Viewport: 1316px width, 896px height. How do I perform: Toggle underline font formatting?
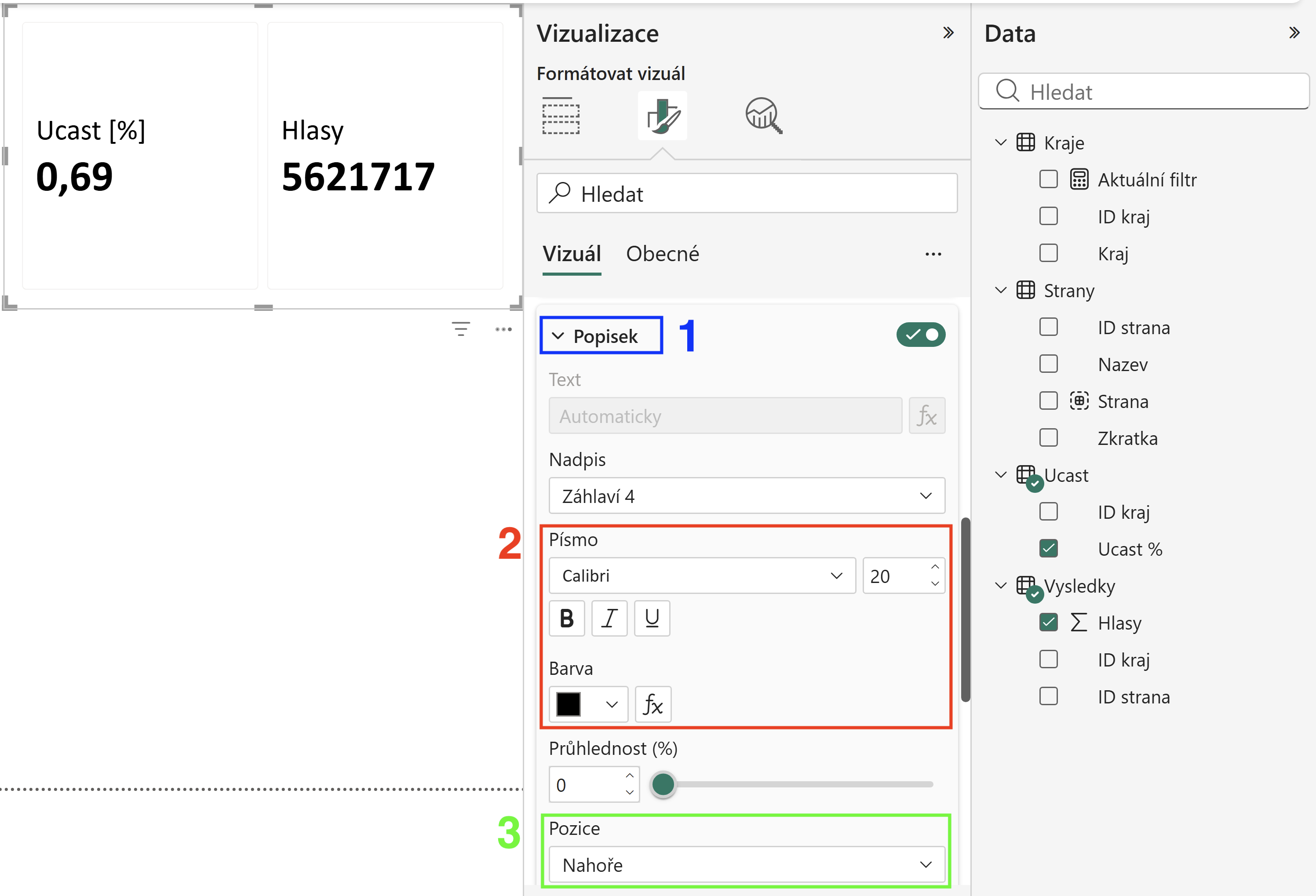pyautogui.click(x=652, y=618)
